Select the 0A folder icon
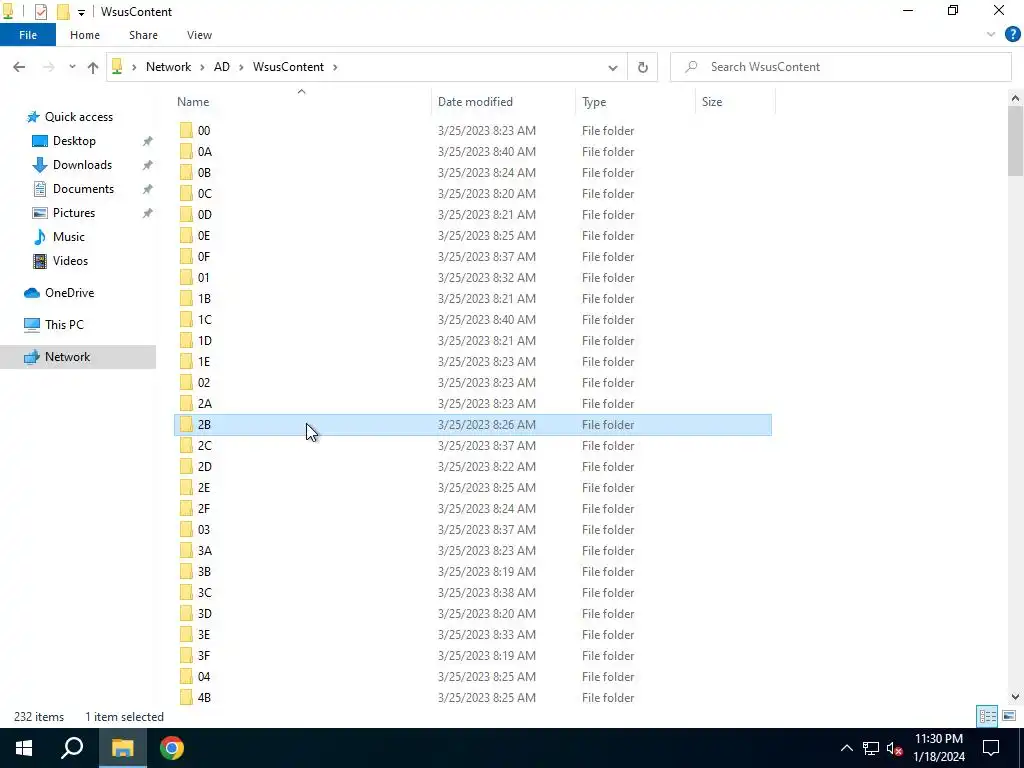 pos(187,152)
